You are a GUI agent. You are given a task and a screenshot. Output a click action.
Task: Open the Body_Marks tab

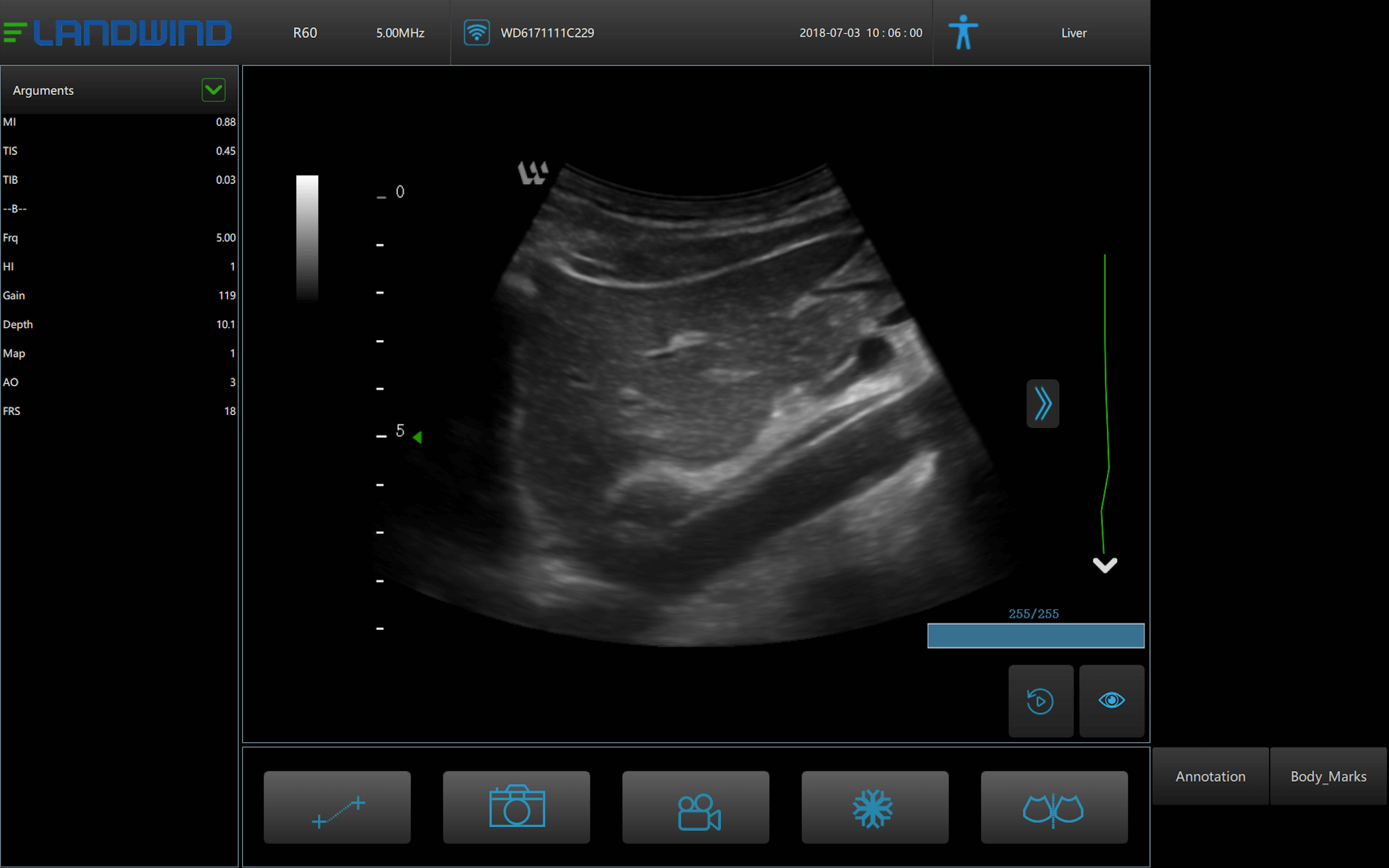click(1328, 776)
